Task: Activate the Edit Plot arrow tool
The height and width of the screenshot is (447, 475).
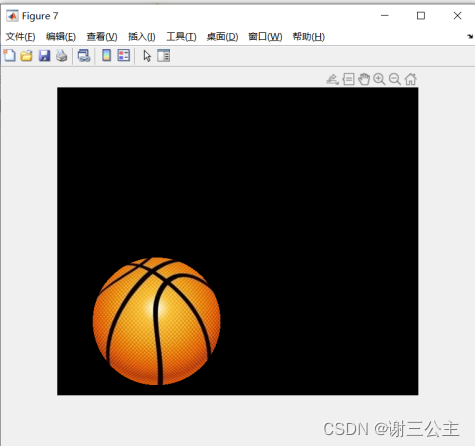Action: click(x=147, y=56)
